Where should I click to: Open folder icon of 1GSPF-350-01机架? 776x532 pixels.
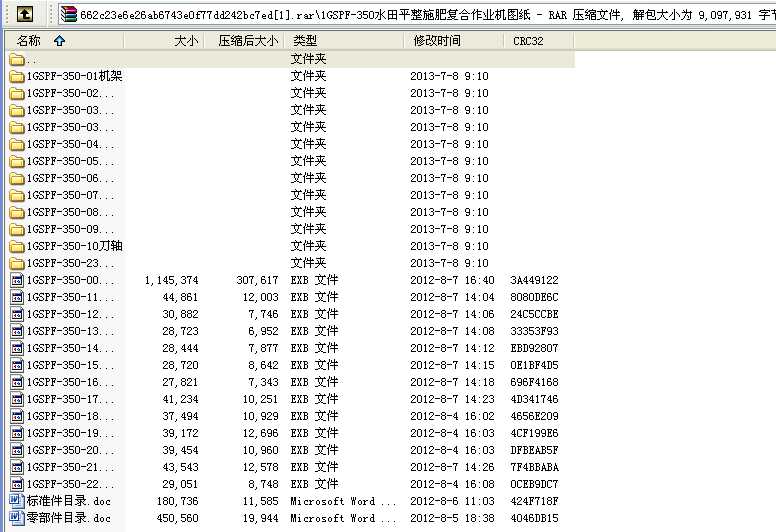(17, 76)
